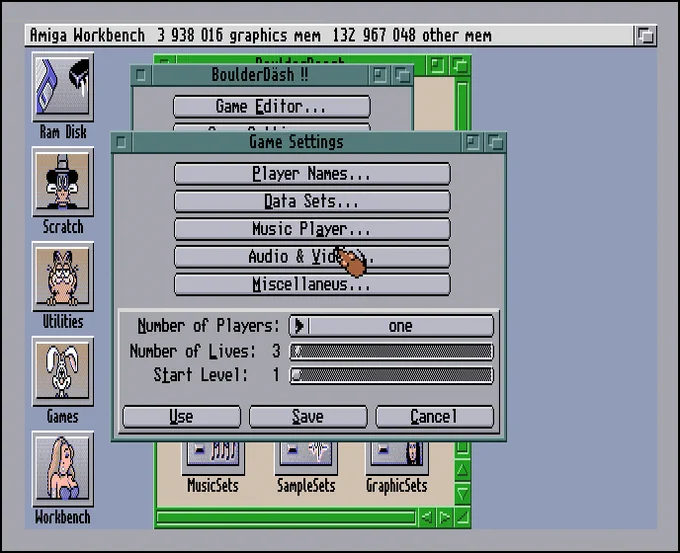Click the 'Number of Lives:' label
This screenshot has width=680, height=553.
point(193,351)
